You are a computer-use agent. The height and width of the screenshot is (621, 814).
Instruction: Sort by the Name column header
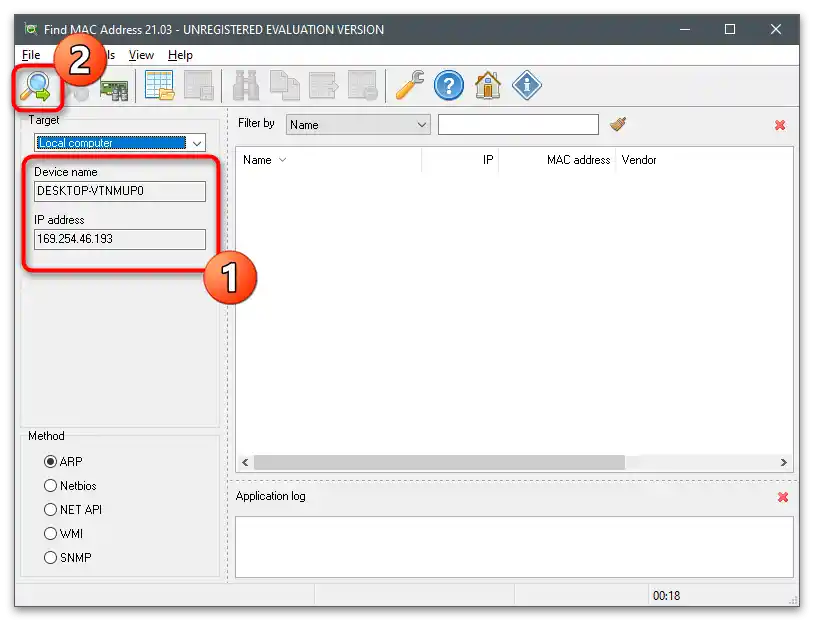pos(328,160)
